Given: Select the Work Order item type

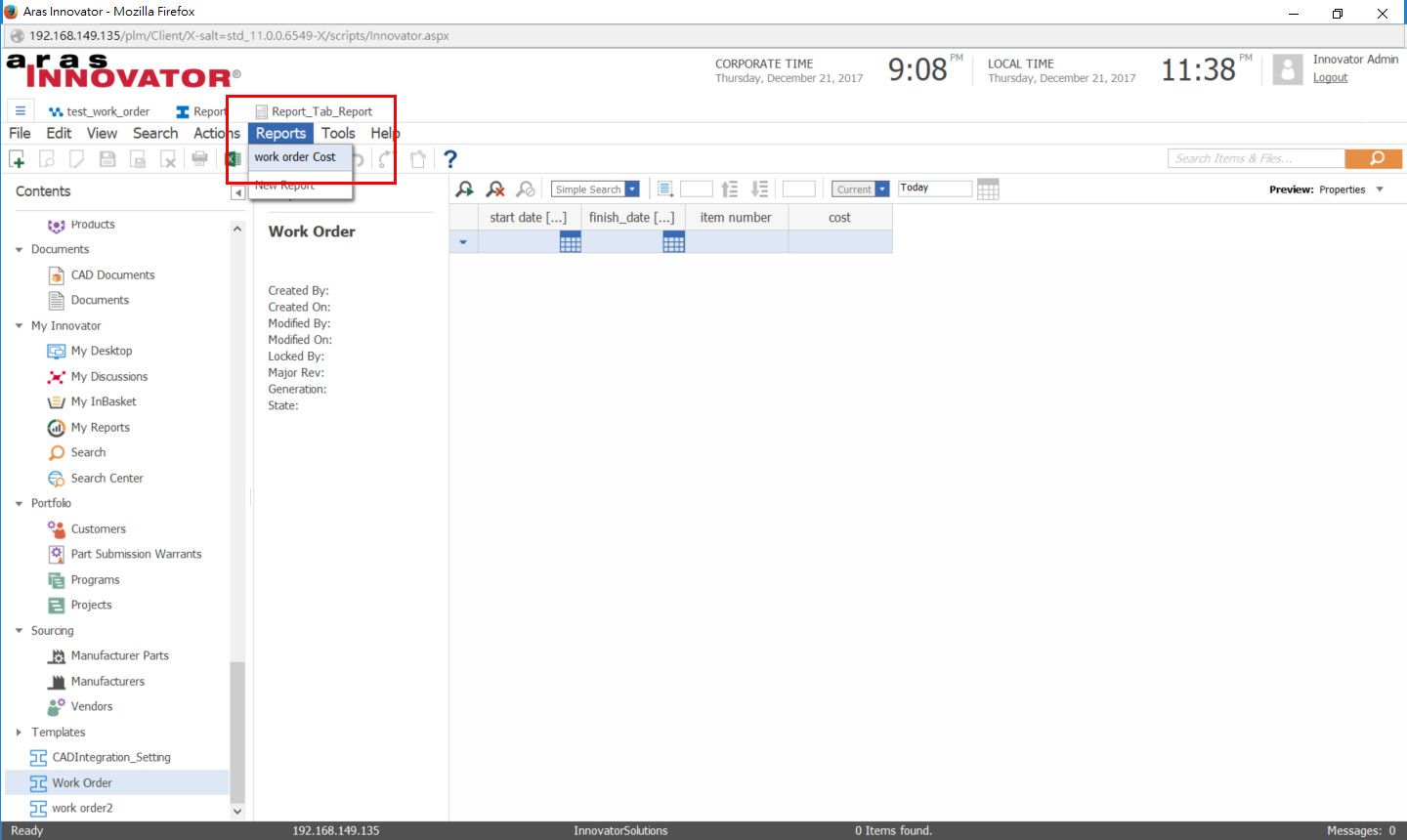Looking at the screenshot, I should click(x=82, y=783).
